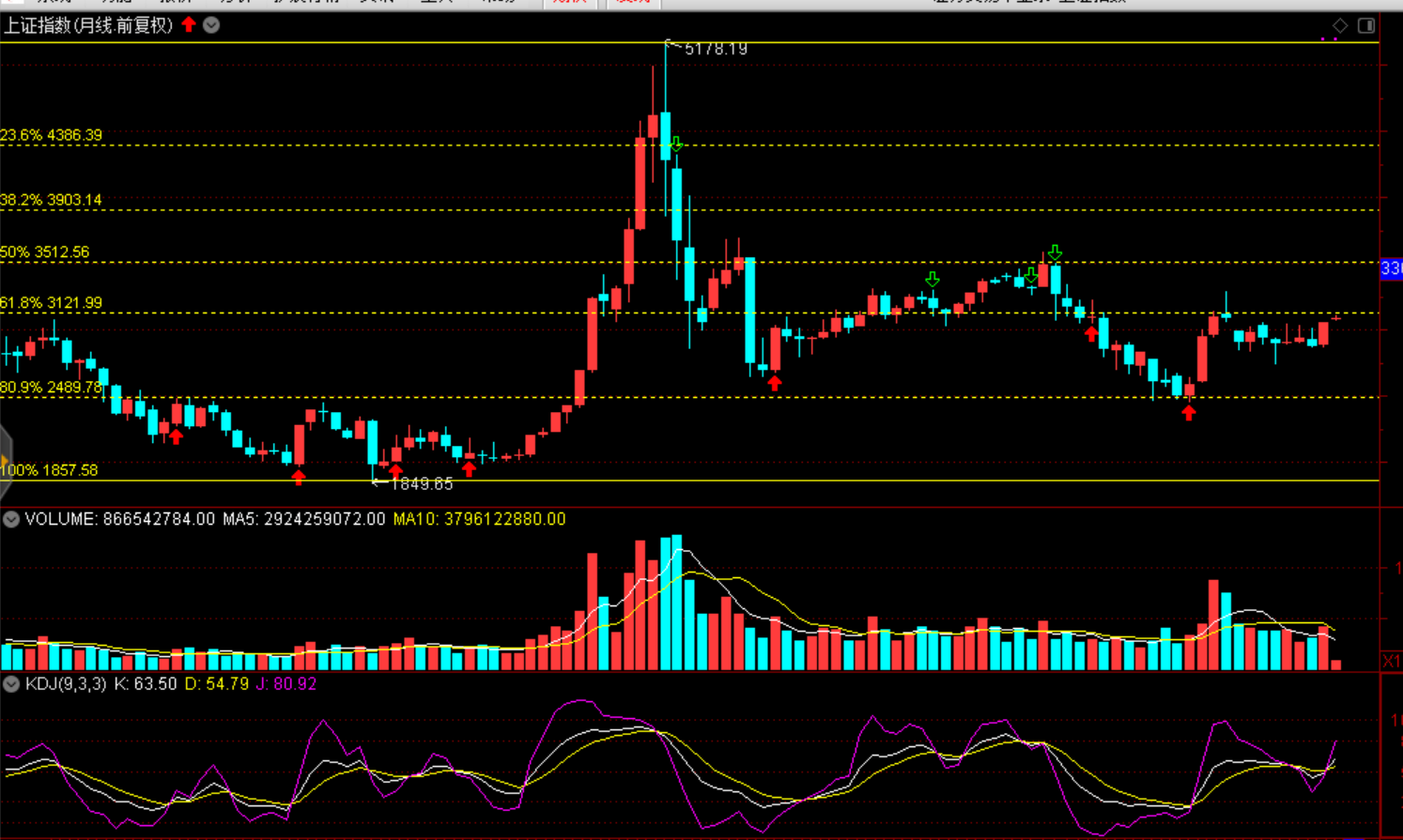
Task: Select the 1849.65 low price label
Action: click(x=421, y=483)
